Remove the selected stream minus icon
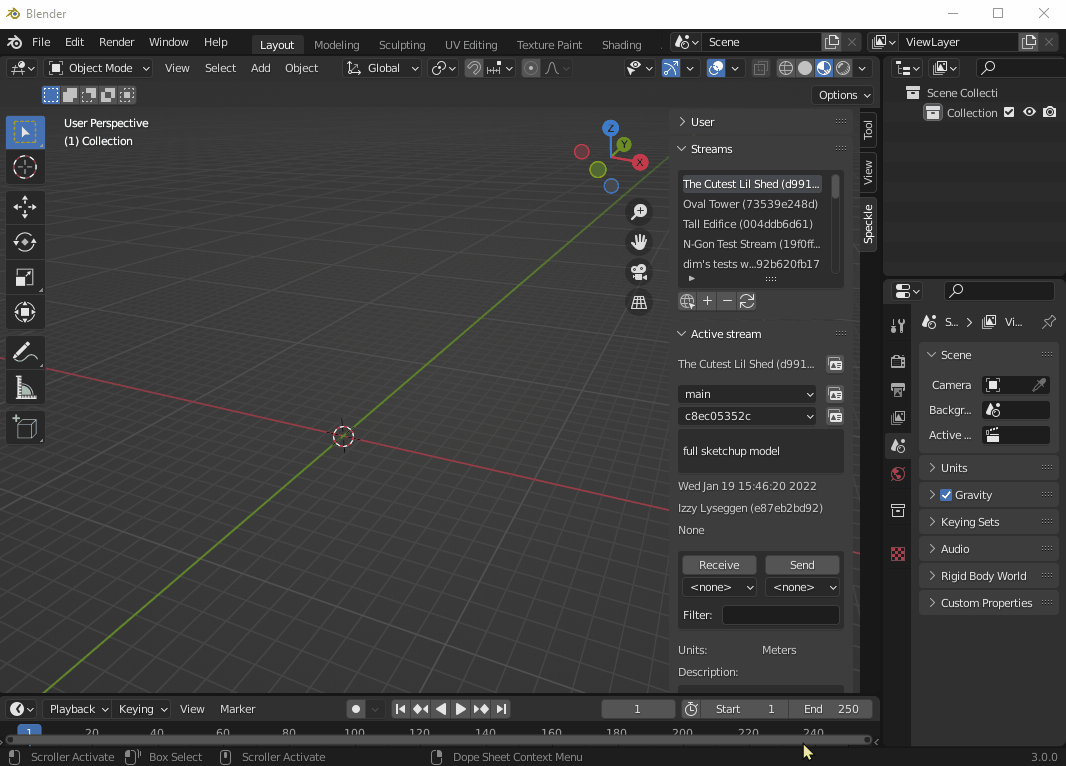 coord(727,301)
